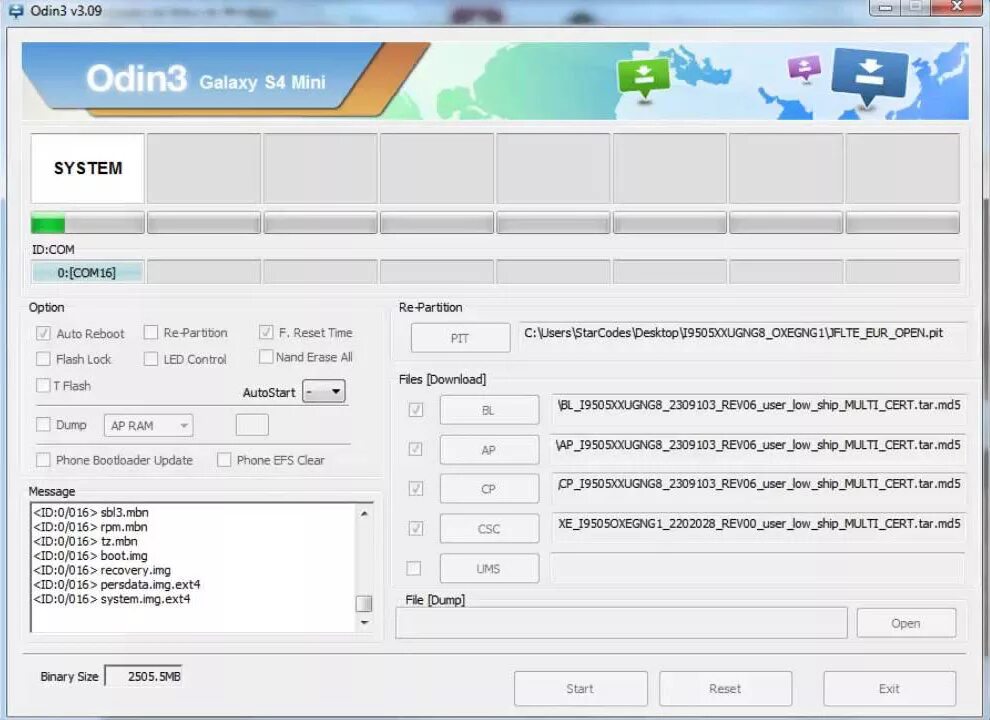Click the small field beside AP RAM
The width and height of the screenshot is (990, 720).
(x=252, y=425)
